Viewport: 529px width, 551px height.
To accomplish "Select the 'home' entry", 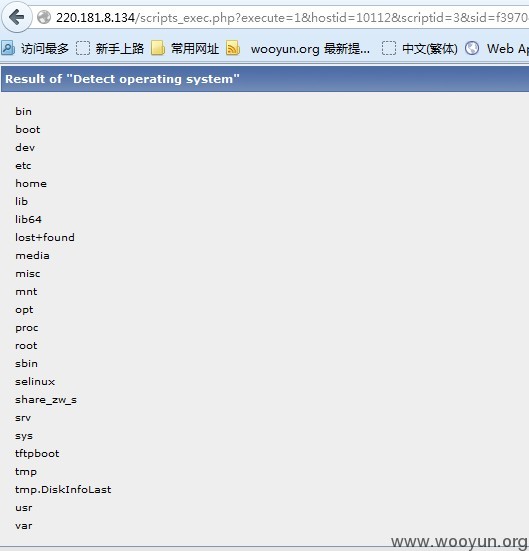I will pyautogui.click(x=31, y=183).
